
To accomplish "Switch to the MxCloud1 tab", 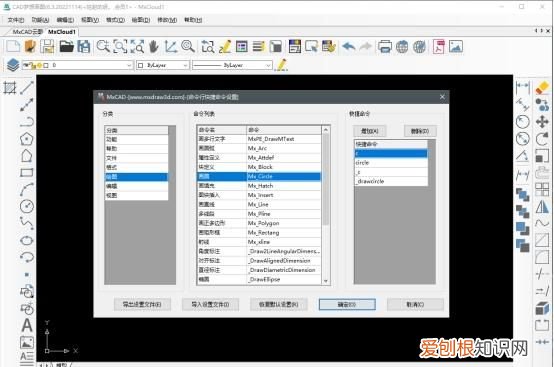I will click(x=62, y=32).
